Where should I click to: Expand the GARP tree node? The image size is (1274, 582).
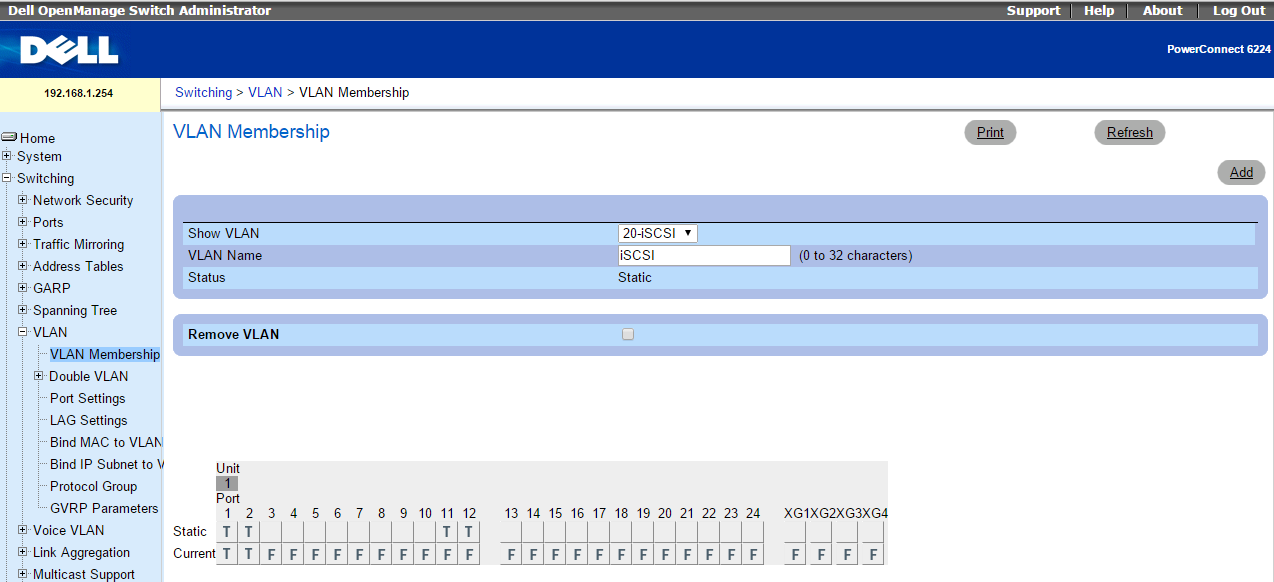[x=23, y=288]
